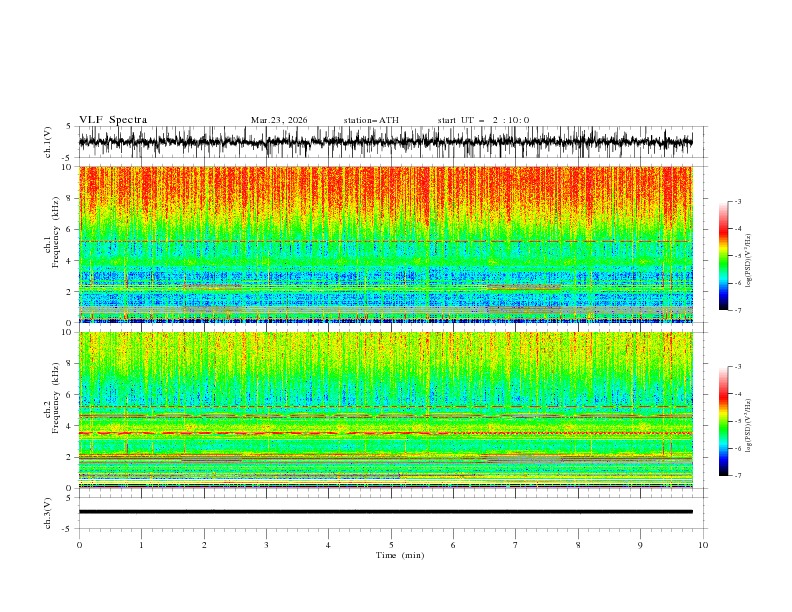Viewport: 792px width, 612px height.
Task: Click the "4" kHz tick of ch.1 spectrogram
Action: click(70, 261)
